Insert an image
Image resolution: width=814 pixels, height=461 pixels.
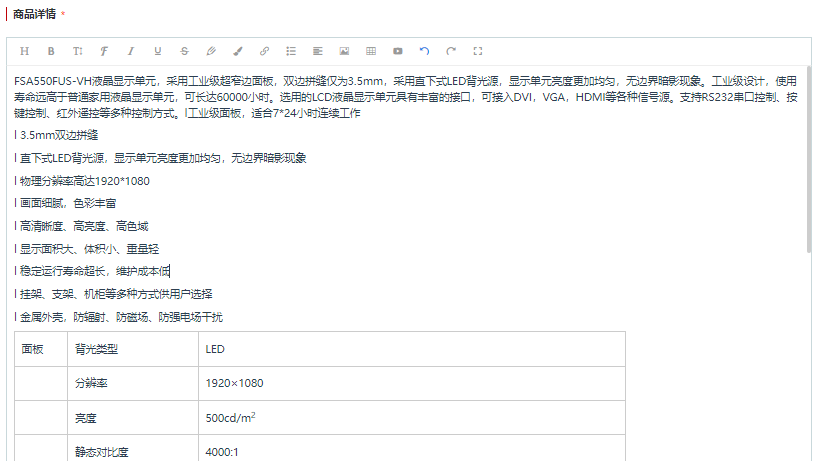tap(344, 51)
